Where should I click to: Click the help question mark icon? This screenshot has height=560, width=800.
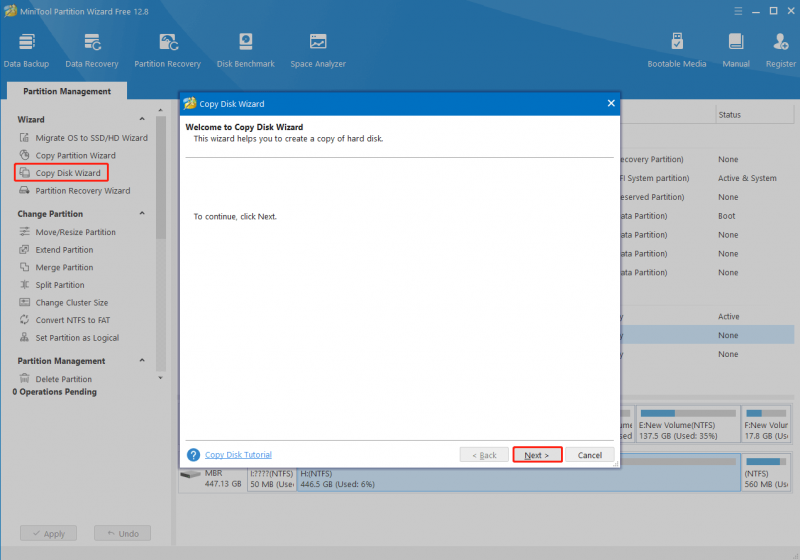[193, 454]
